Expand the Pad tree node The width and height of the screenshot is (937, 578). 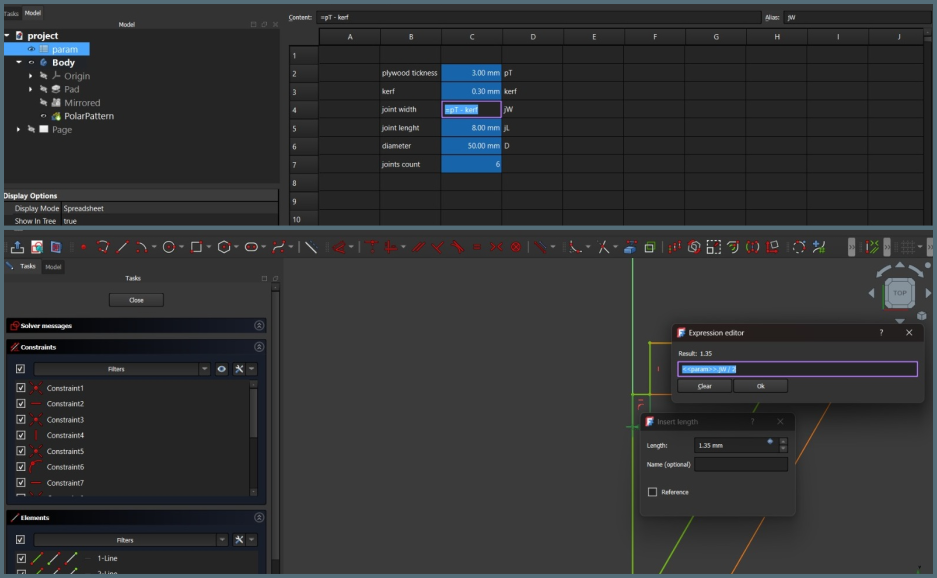30,89
